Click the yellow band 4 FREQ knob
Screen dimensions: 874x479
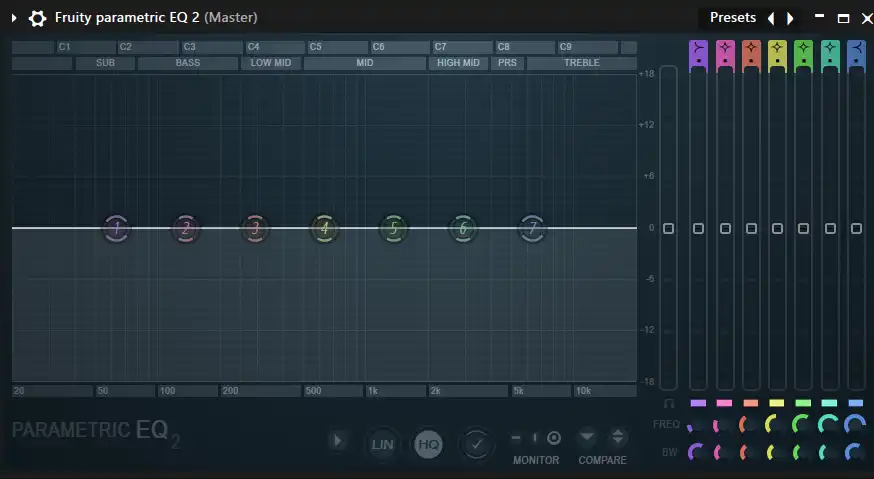coord(776,425)
